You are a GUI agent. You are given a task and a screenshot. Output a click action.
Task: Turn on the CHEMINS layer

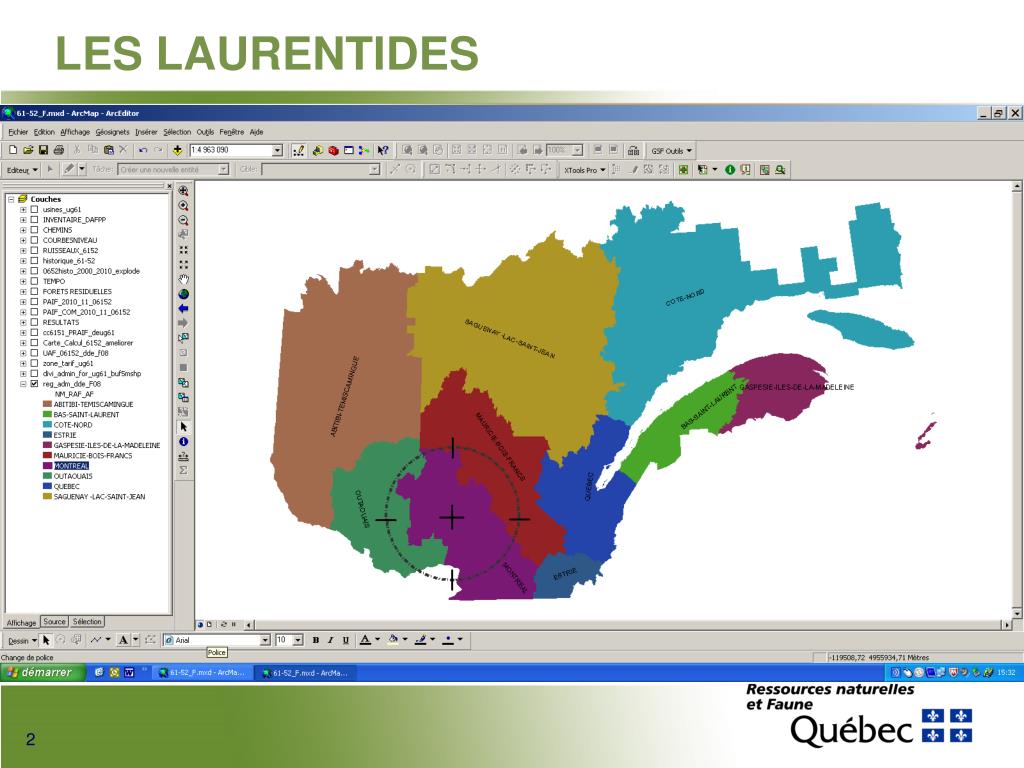point(35,230)
